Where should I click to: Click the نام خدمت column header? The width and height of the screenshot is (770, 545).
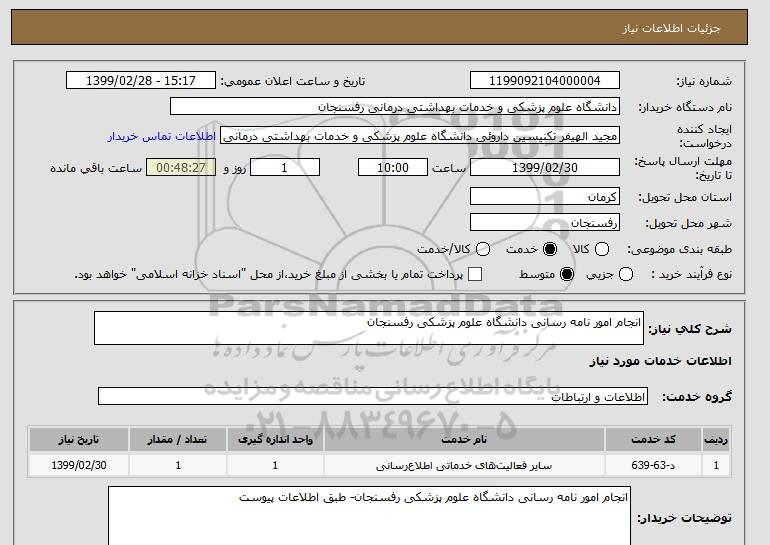tap(464, 439)
